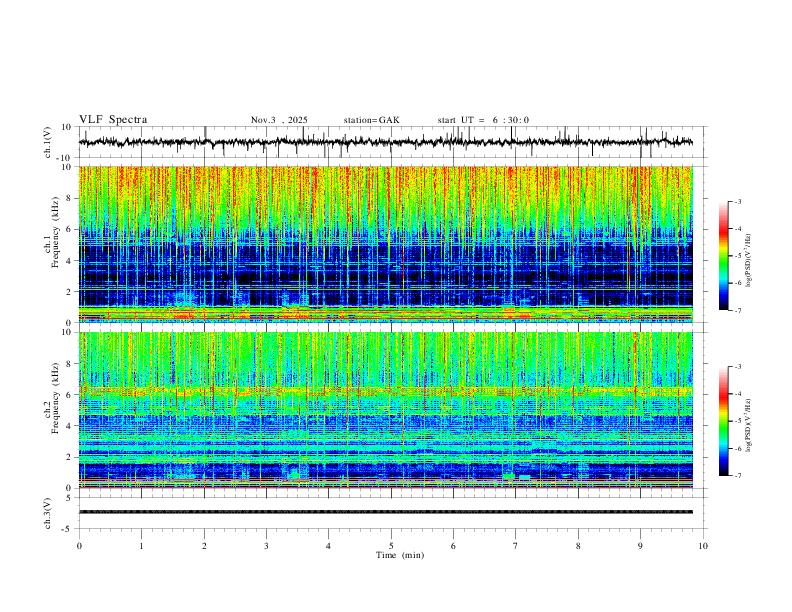792x612 pixels.
Task: Click the "-7" tick on the upper colorbar
Action: click(x=737, y=310)
